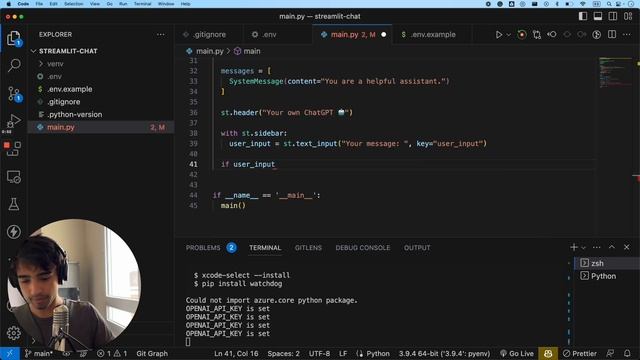Click unsaved dot on main.py tab
This screenshot has width=640, height=360.
click(383, 35)
